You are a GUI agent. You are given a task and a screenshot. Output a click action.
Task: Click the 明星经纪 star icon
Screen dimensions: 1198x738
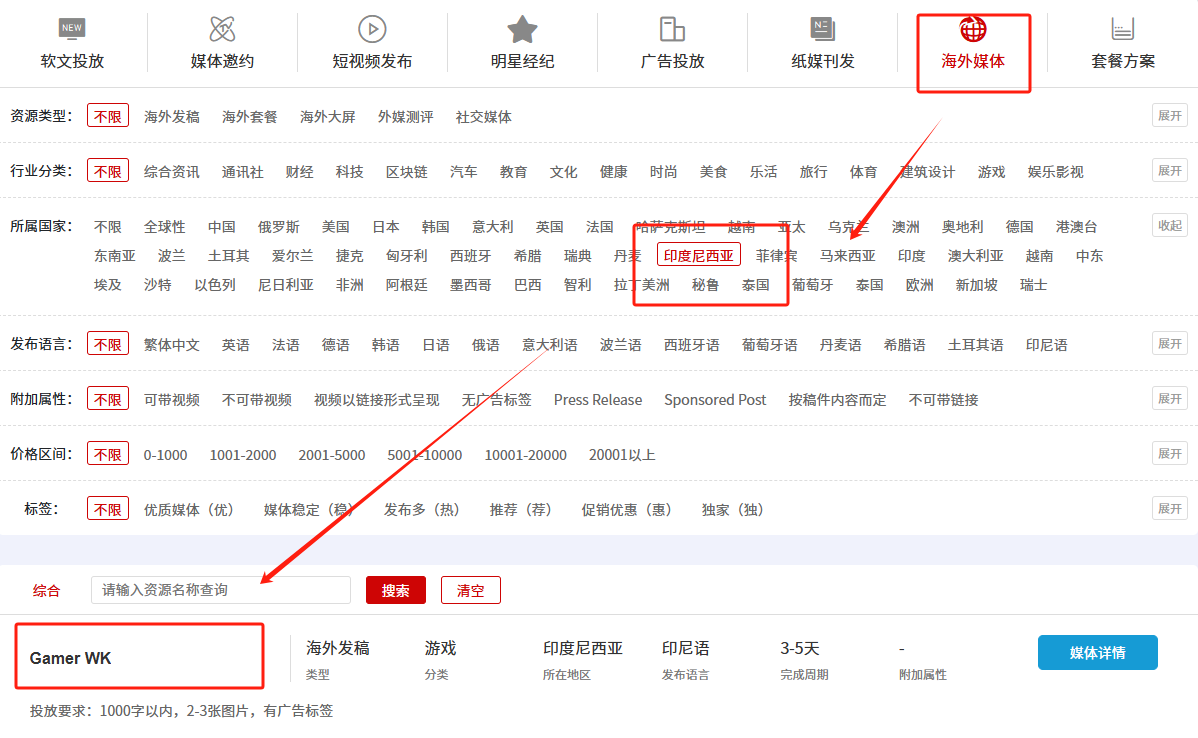[522, 29]
